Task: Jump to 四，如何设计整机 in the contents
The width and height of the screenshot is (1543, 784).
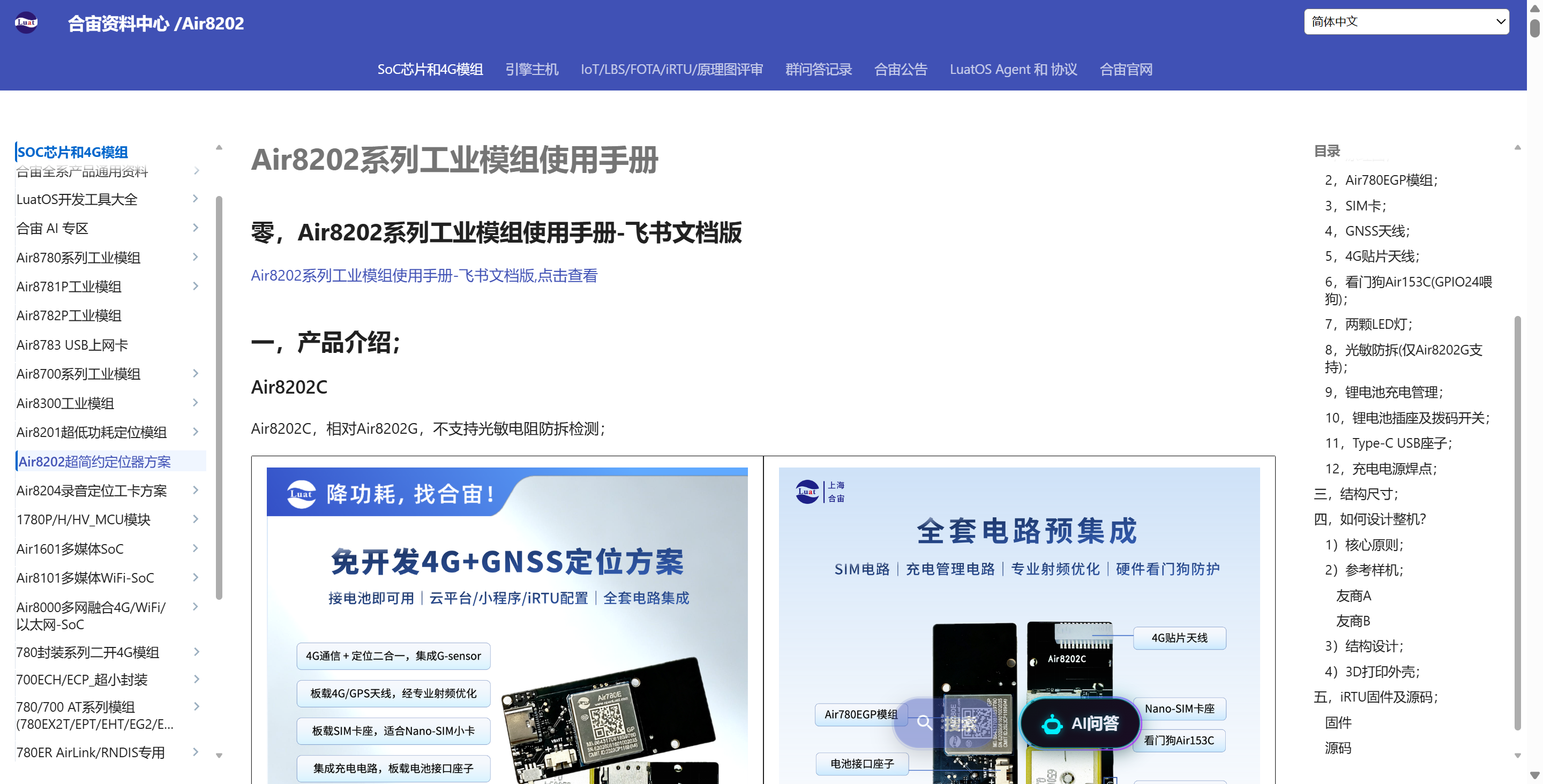Action: 1370,519
